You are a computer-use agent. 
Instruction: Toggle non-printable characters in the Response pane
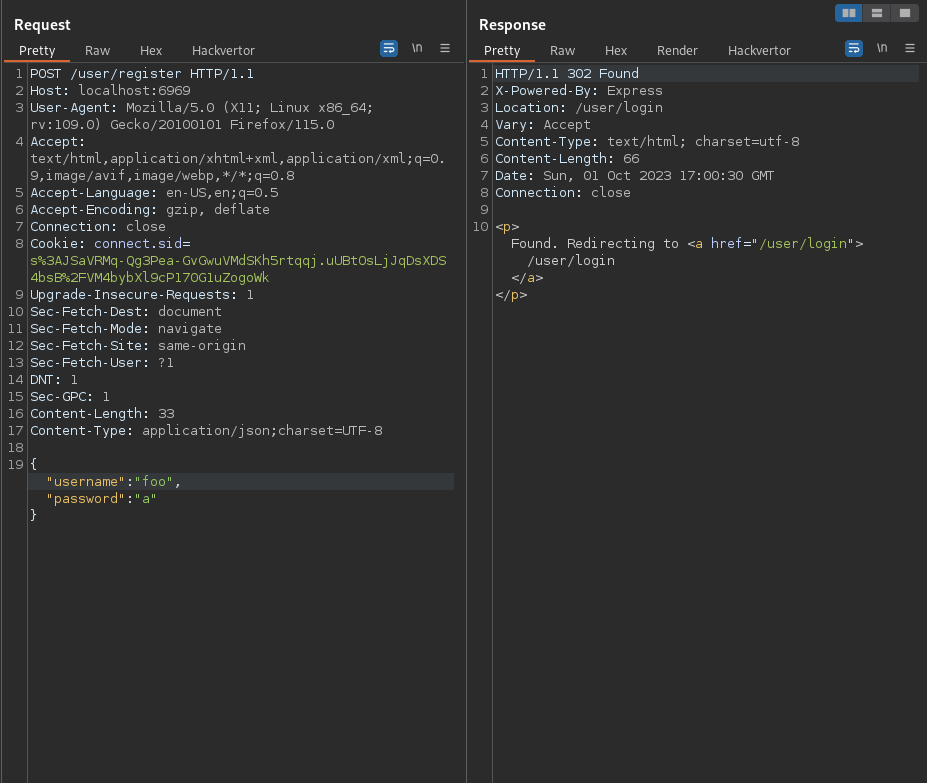[881, 48]
